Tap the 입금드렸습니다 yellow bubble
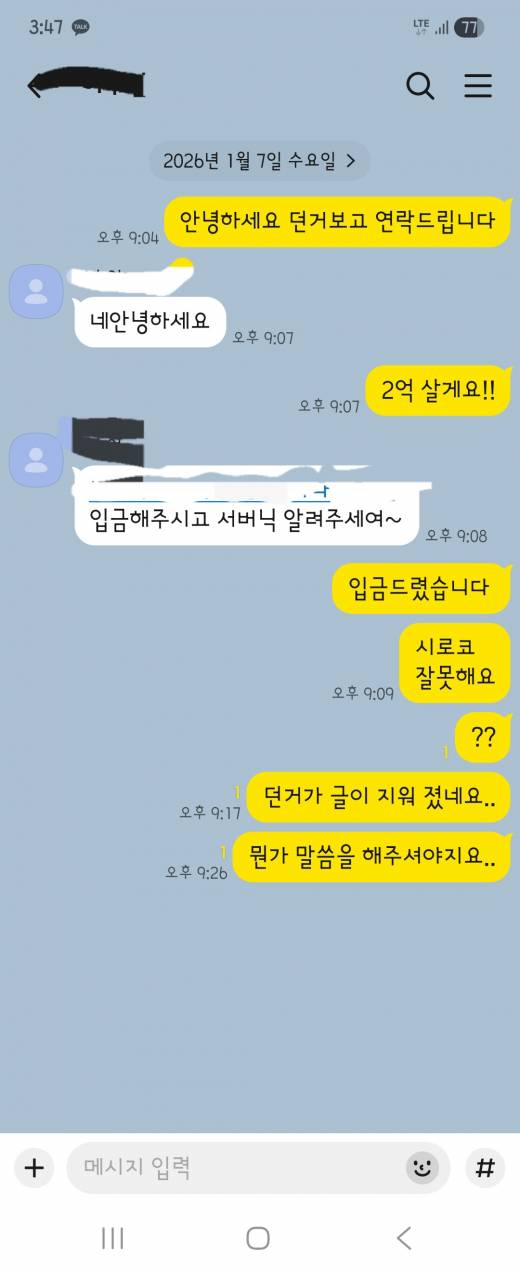The height and width of the screenshot is (1272, 520). 421,589
